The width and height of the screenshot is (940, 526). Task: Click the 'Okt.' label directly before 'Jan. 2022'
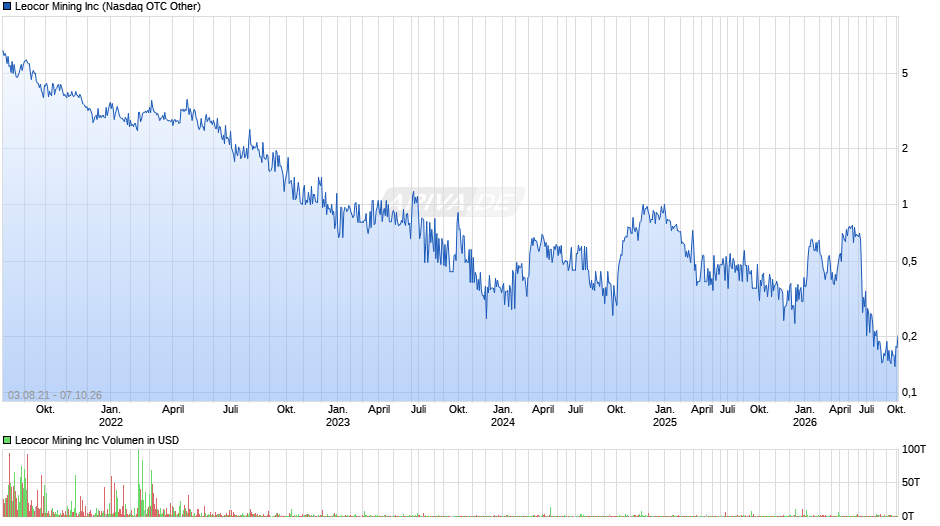tap(45, 410)
